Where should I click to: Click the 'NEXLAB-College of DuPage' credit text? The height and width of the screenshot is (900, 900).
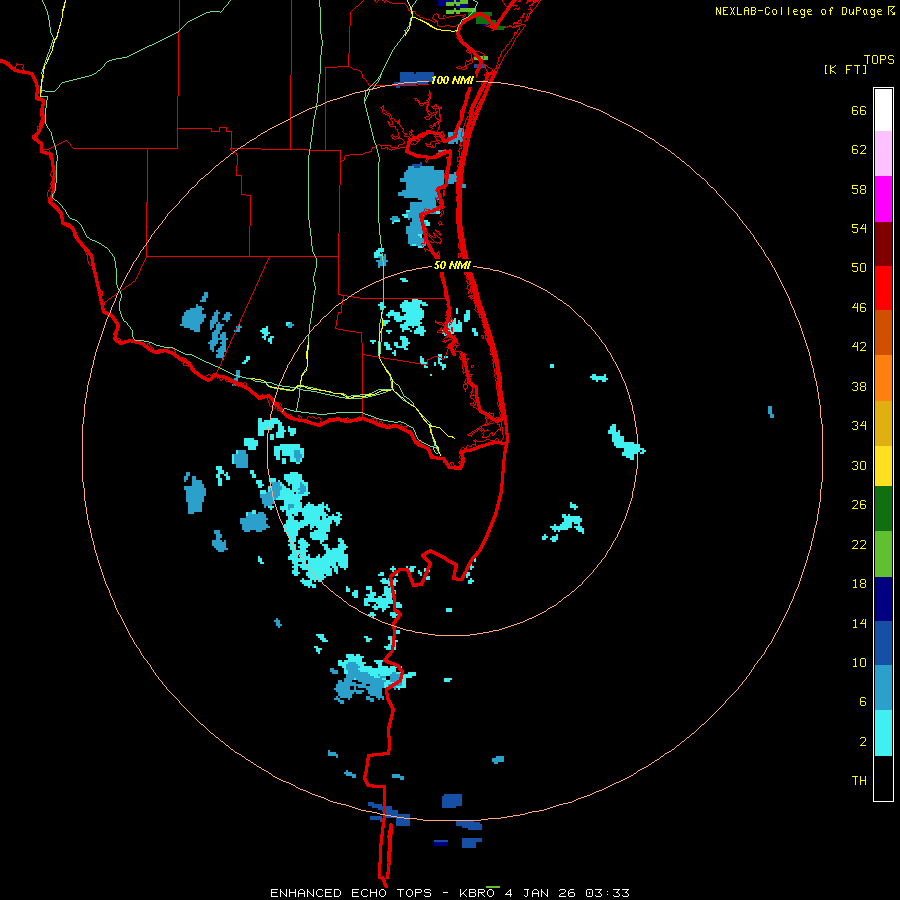[798, 11]
